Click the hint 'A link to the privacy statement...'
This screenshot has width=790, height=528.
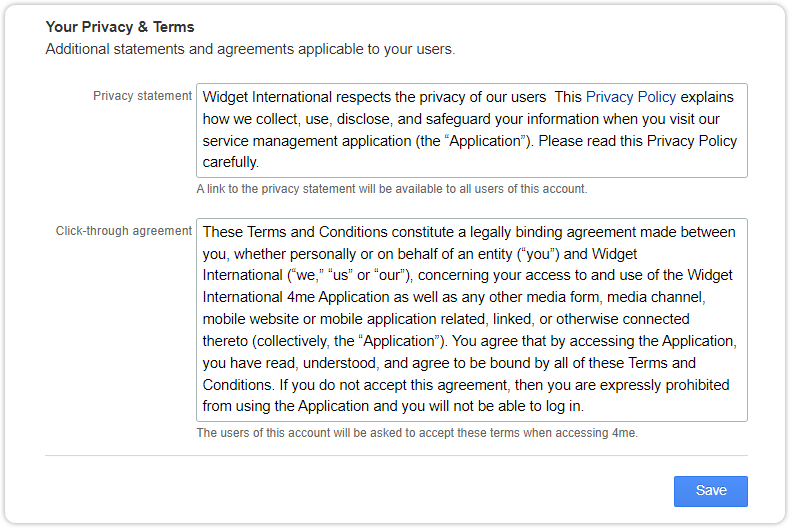(x=392, y=189)
